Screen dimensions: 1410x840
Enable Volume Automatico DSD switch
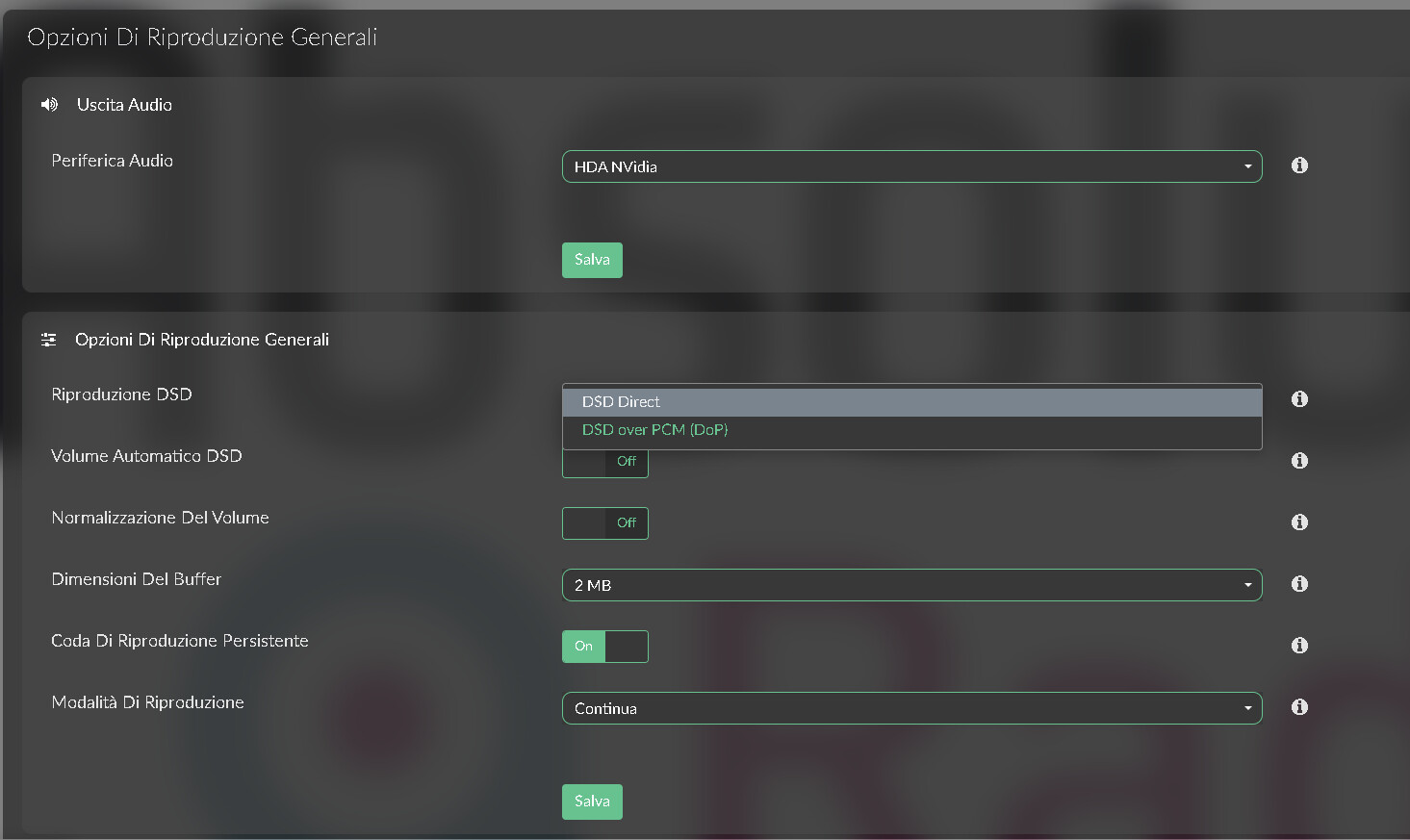[x=605, y=462]
